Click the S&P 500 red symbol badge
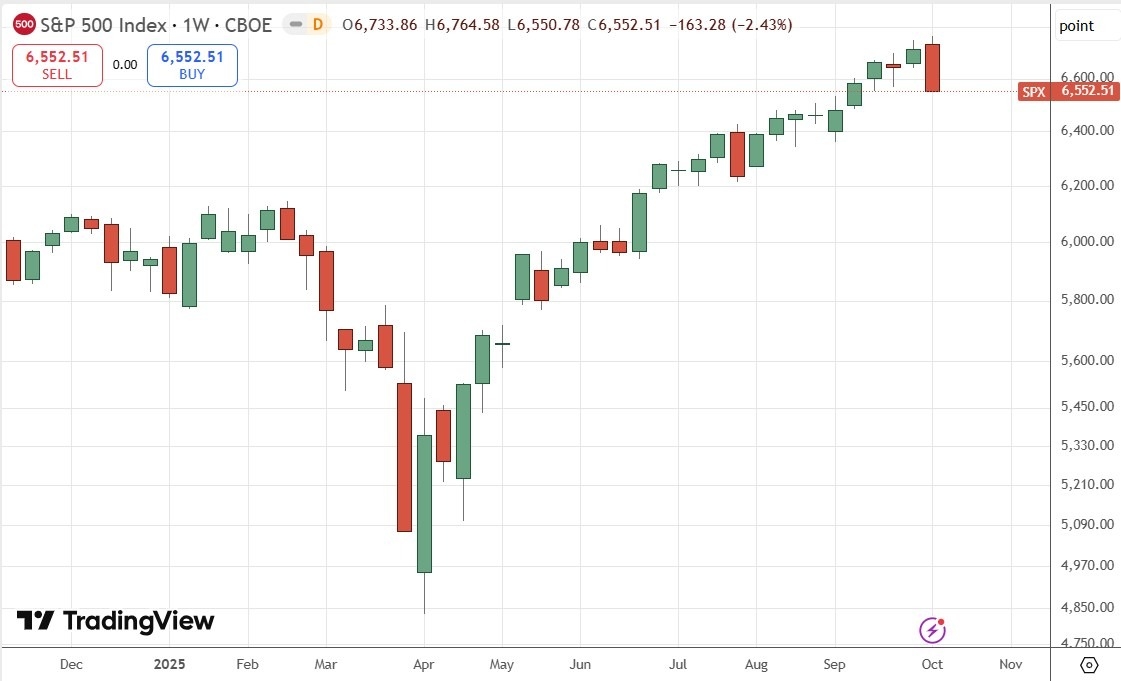The width and height of the screenshot is (1121, 681). 27,26
